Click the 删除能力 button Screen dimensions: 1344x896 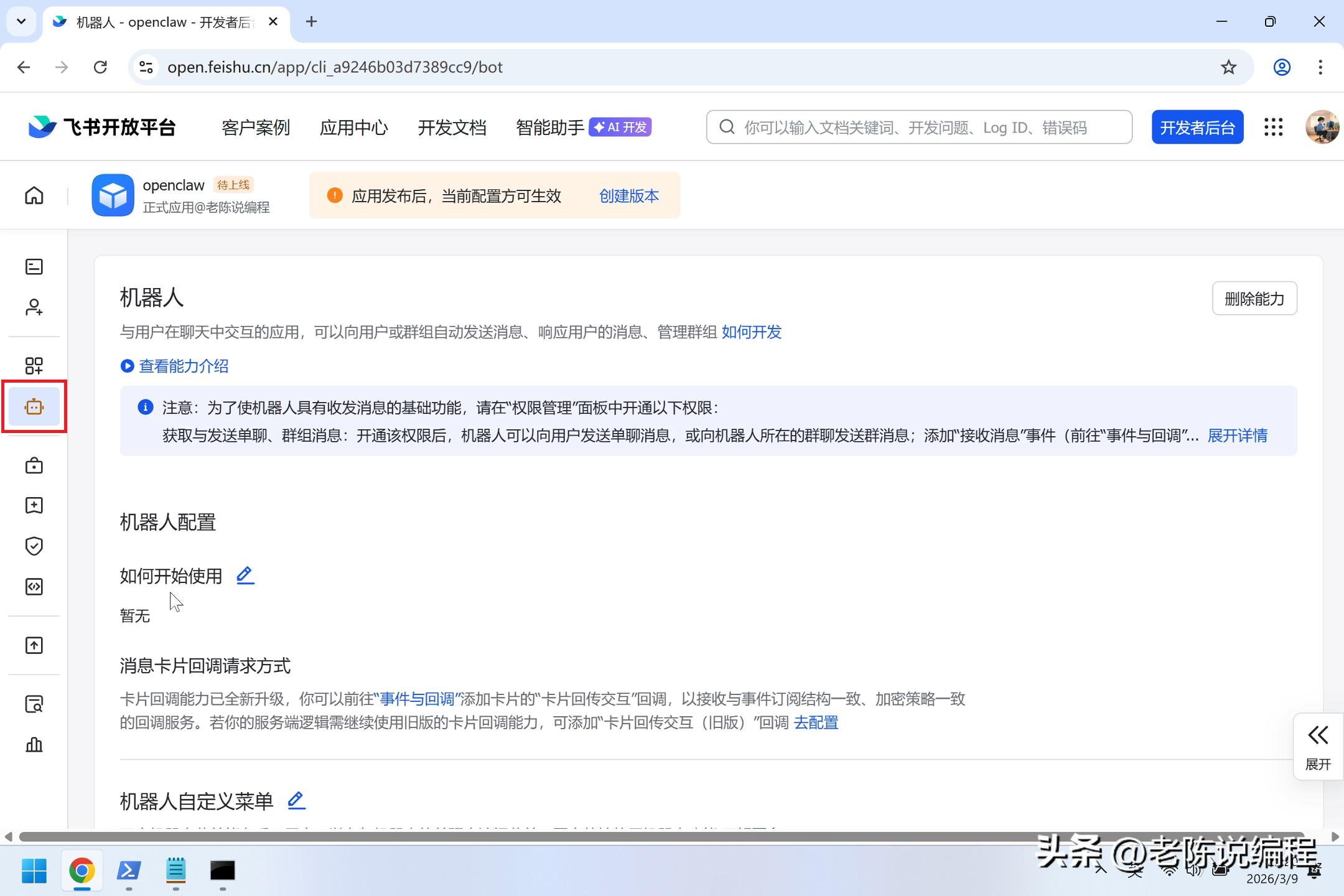(1254, 299)
